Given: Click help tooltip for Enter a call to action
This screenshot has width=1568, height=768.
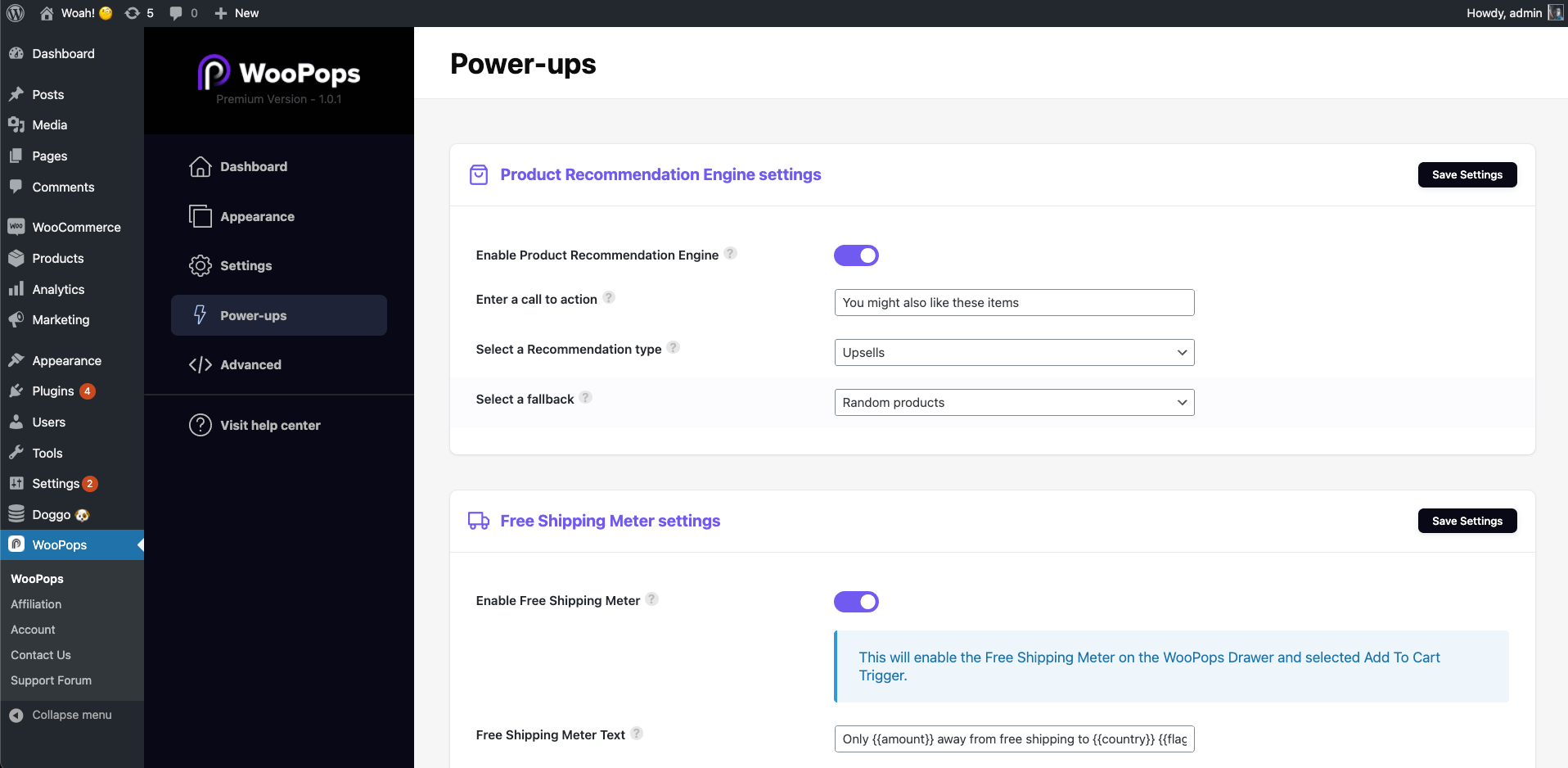Looking at the screenshot, I should [609, 298].
